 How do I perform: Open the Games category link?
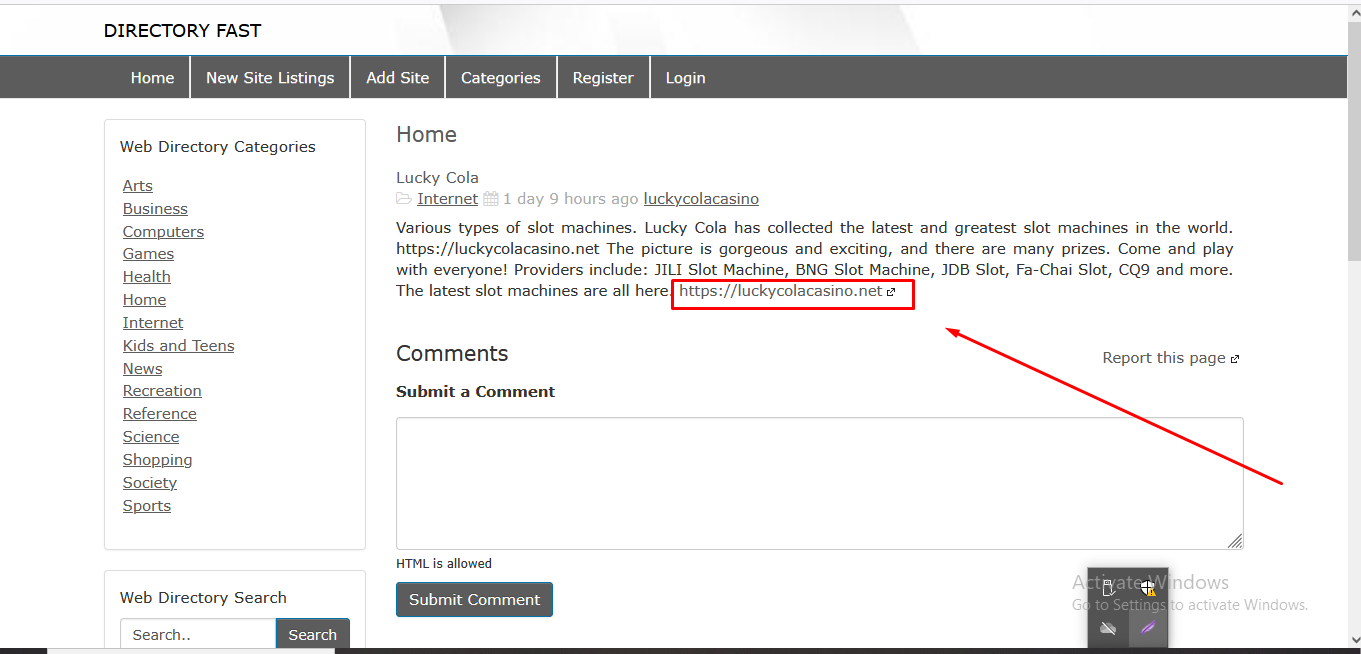(x=148, y=254)
